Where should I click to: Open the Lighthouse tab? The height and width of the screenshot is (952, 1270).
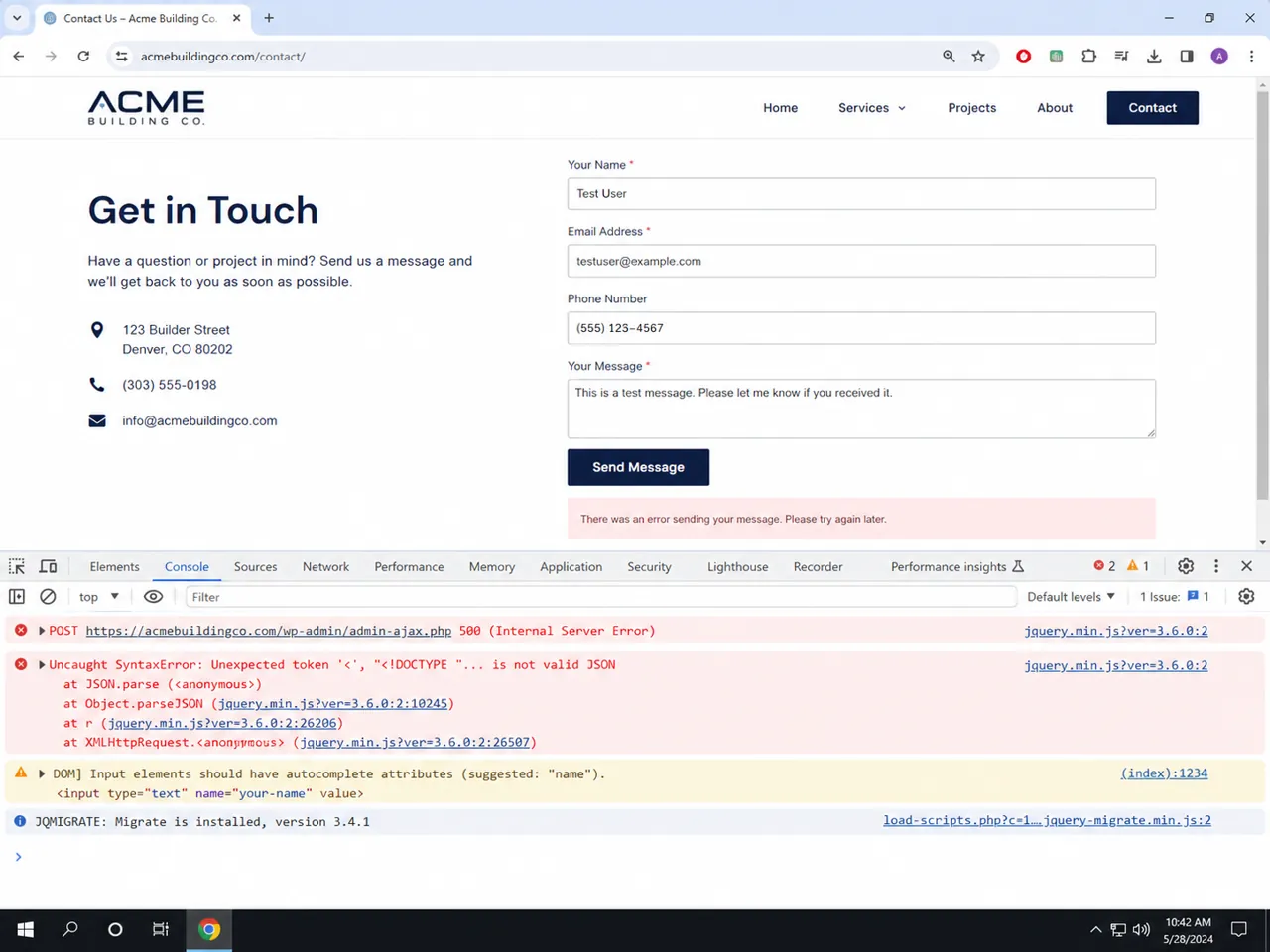[737, 567]
